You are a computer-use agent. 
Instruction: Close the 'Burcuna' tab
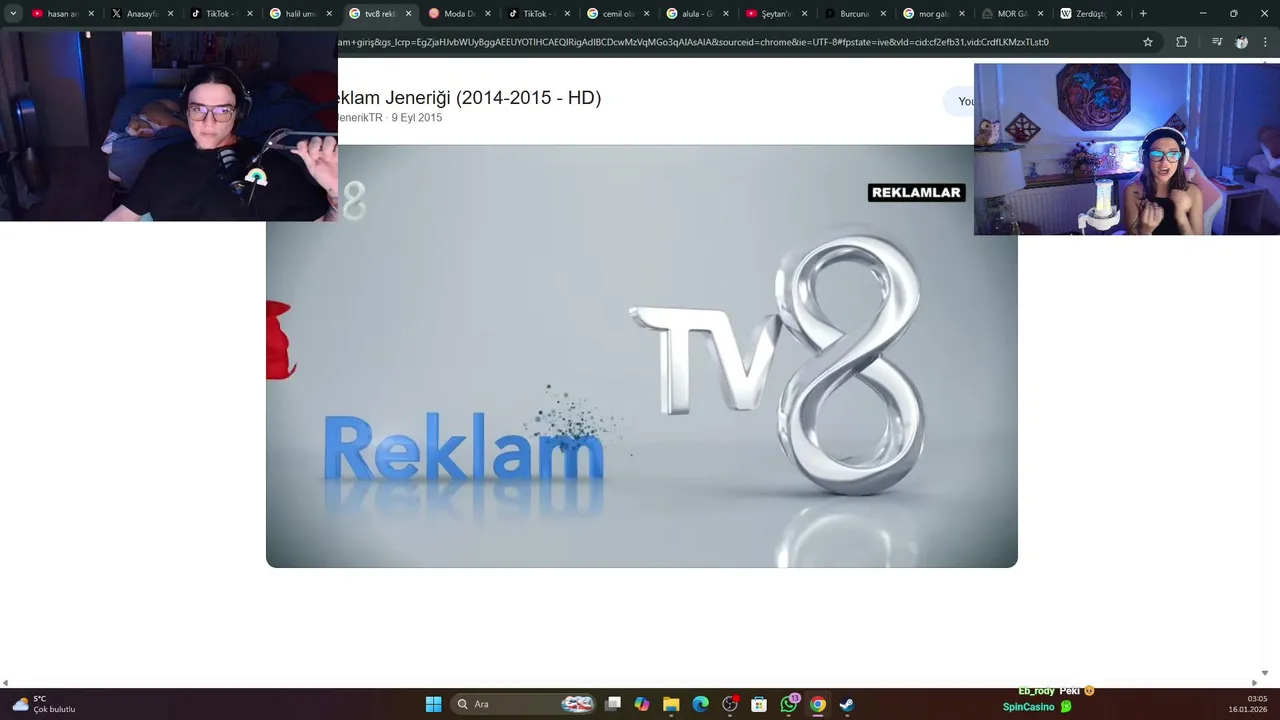(x=883, y=14)
